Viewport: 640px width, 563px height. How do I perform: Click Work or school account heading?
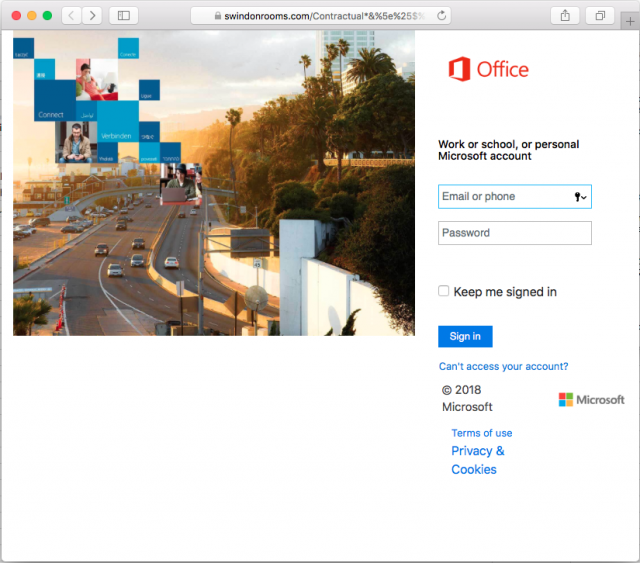coord(509,150)
